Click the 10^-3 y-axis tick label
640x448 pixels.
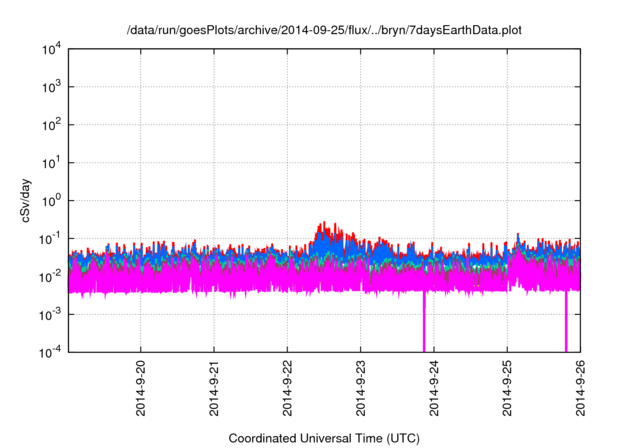click(x=49, y=315)
